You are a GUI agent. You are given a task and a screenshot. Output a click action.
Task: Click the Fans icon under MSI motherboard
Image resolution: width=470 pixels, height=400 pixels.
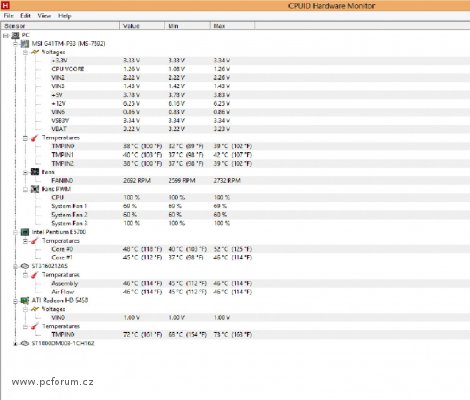click(x=35, y=172)
